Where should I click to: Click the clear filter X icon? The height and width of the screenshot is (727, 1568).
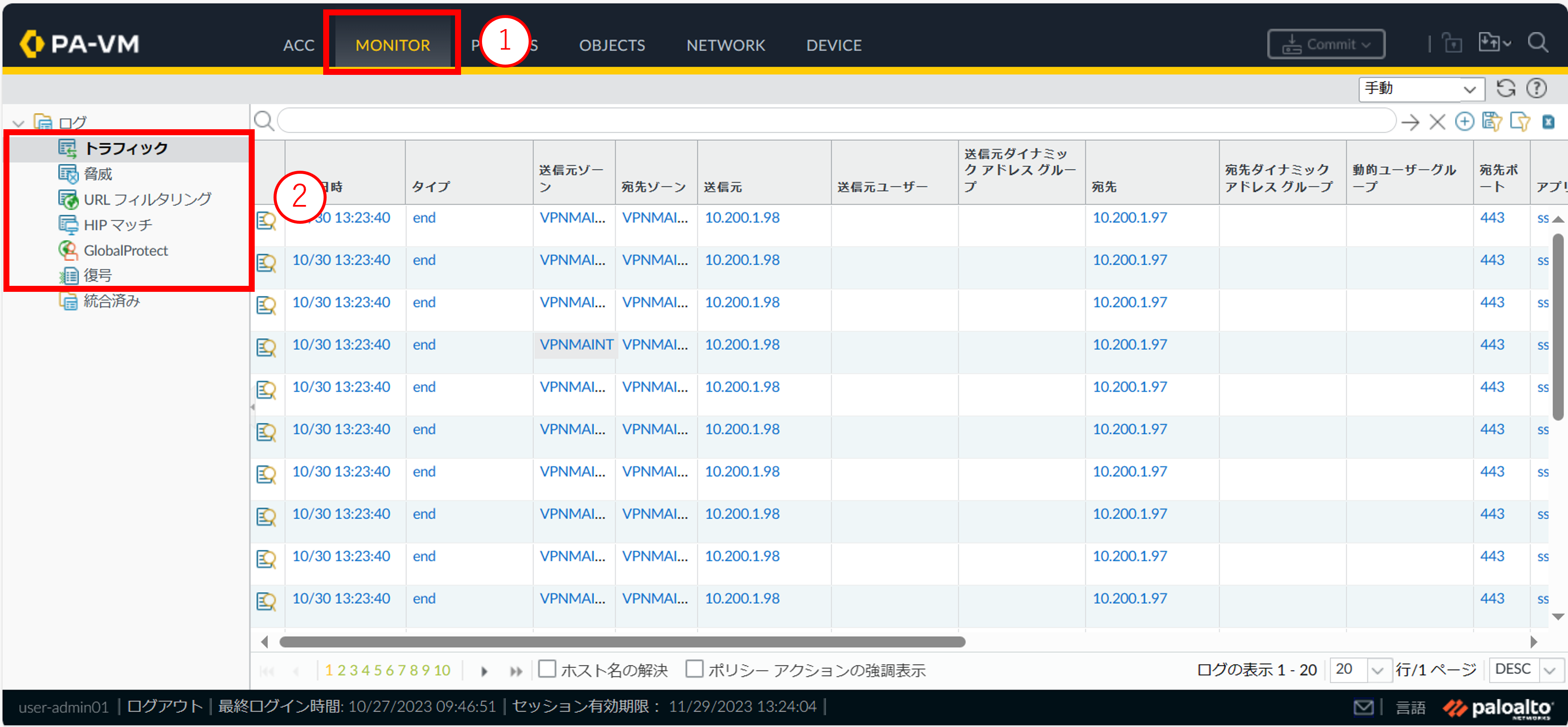1437,122
